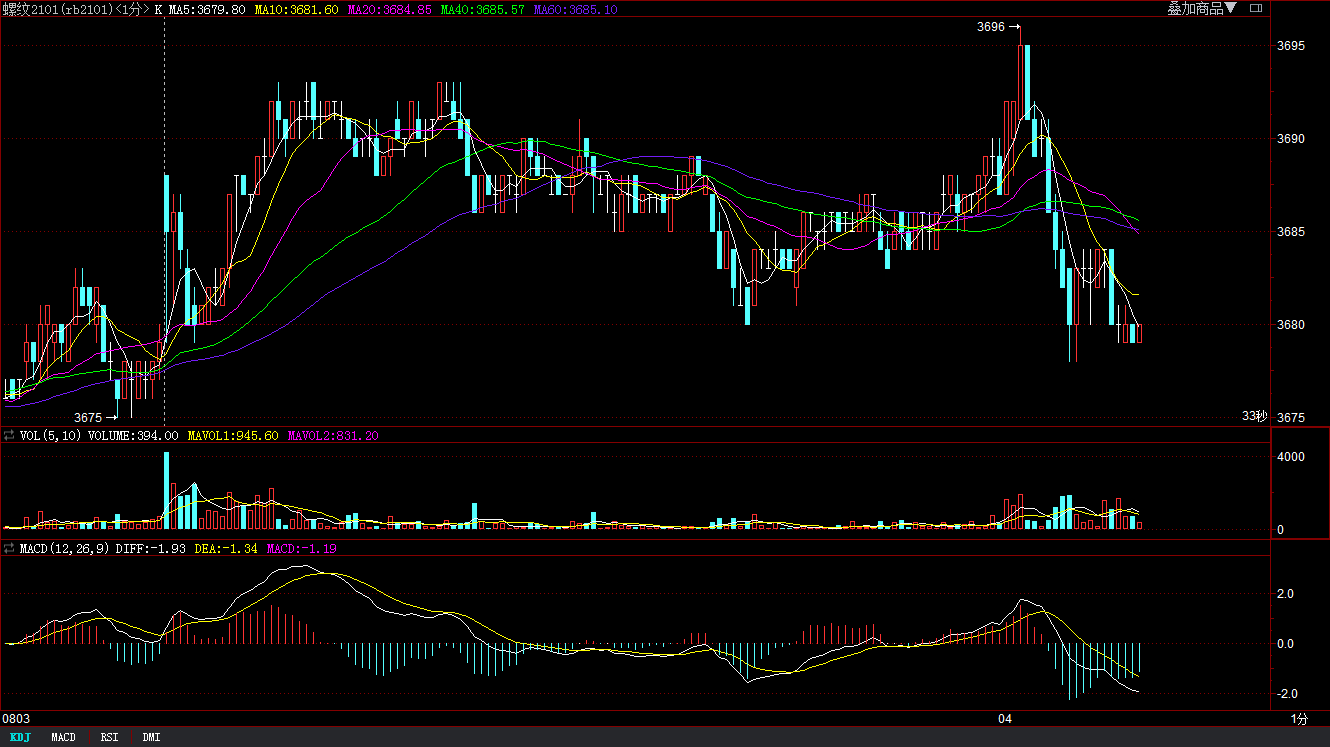Screen dimensions: 1330x747
Task: Click the 3690 price axis label
Action: (1291, 139)
